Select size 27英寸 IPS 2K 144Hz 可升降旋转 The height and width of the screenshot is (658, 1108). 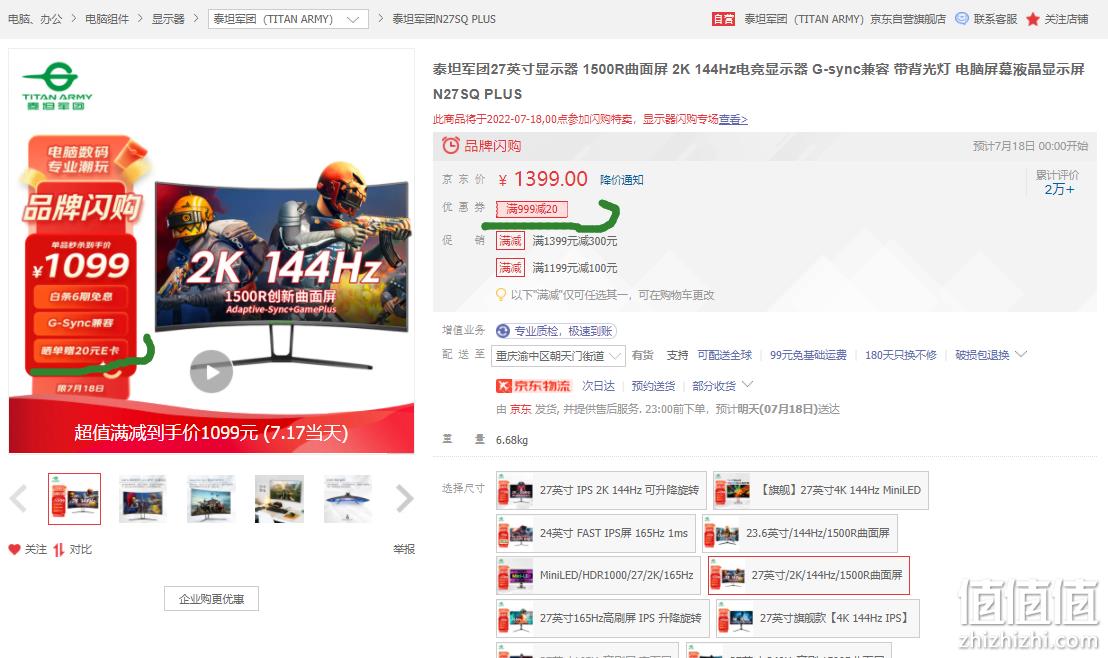(x=601, y=490)
